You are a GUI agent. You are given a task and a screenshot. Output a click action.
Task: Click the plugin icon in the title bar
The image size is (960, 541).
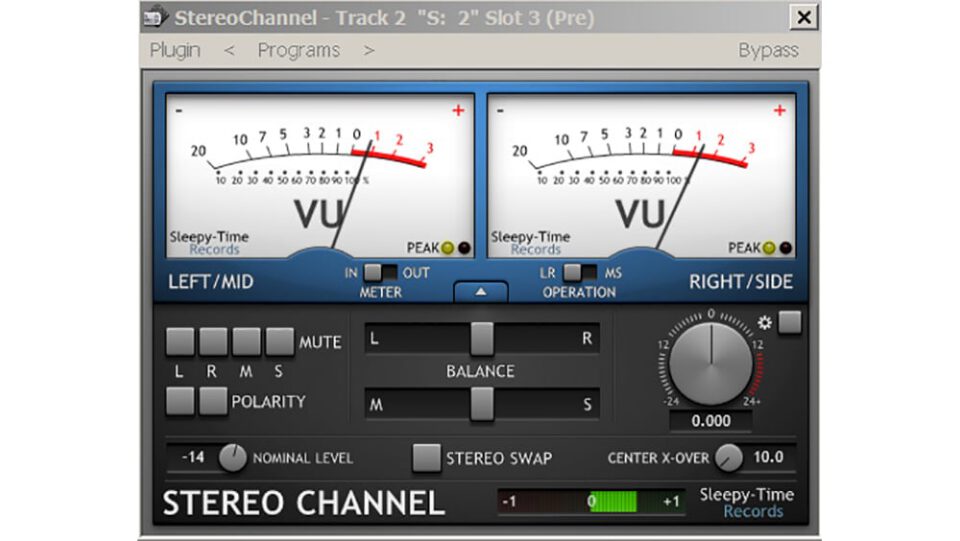tap(155, 17)
